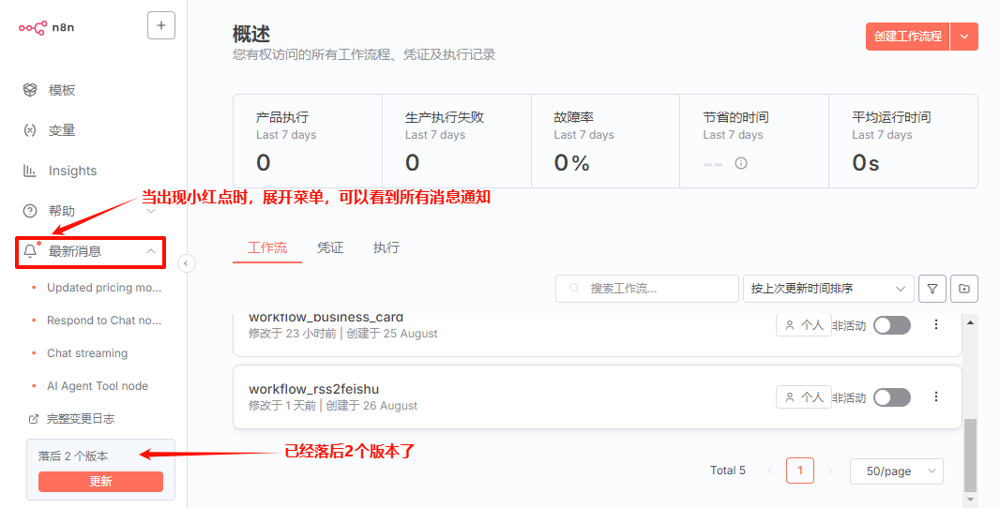Open the 按上次更新时间排序 sort dropdown

tap(828, 288)
